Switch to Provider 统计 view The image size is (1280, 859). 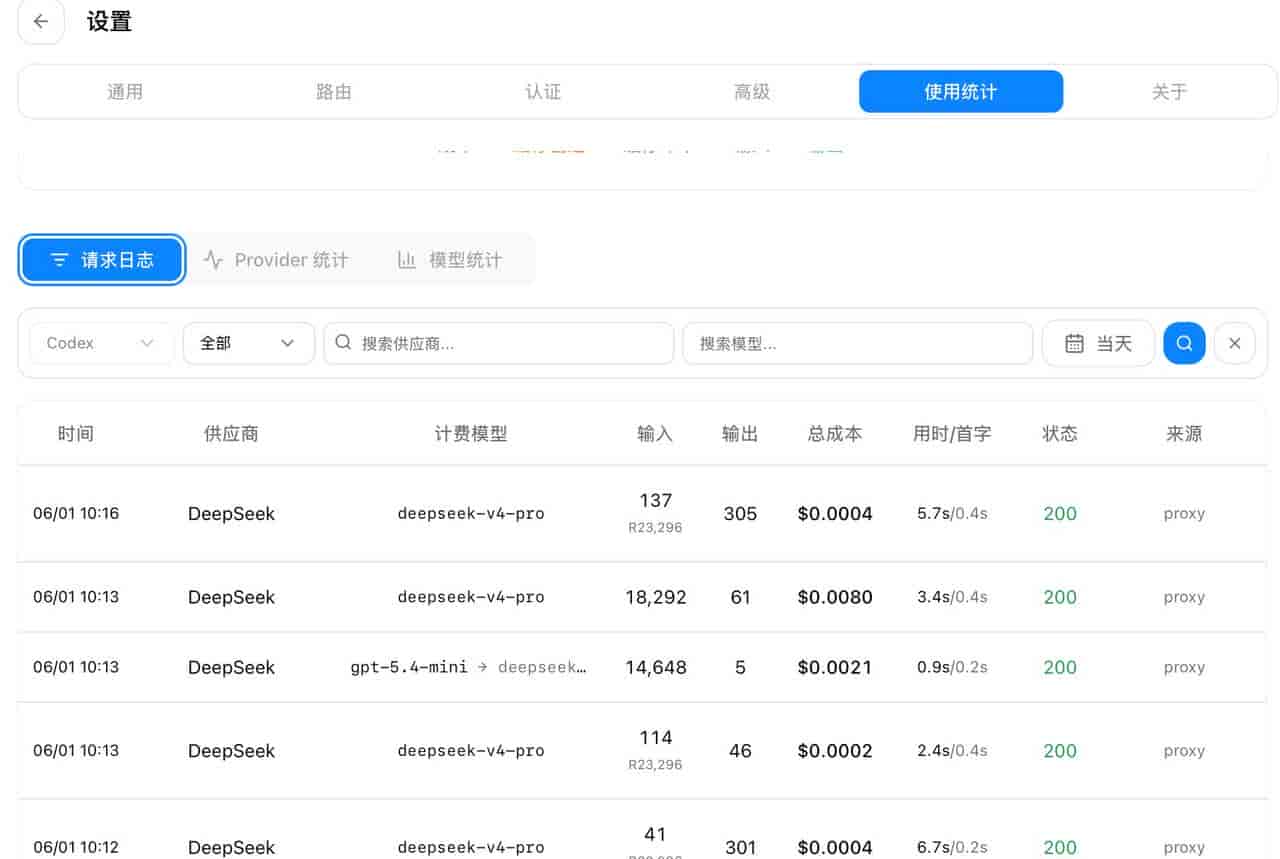[276, 260]
